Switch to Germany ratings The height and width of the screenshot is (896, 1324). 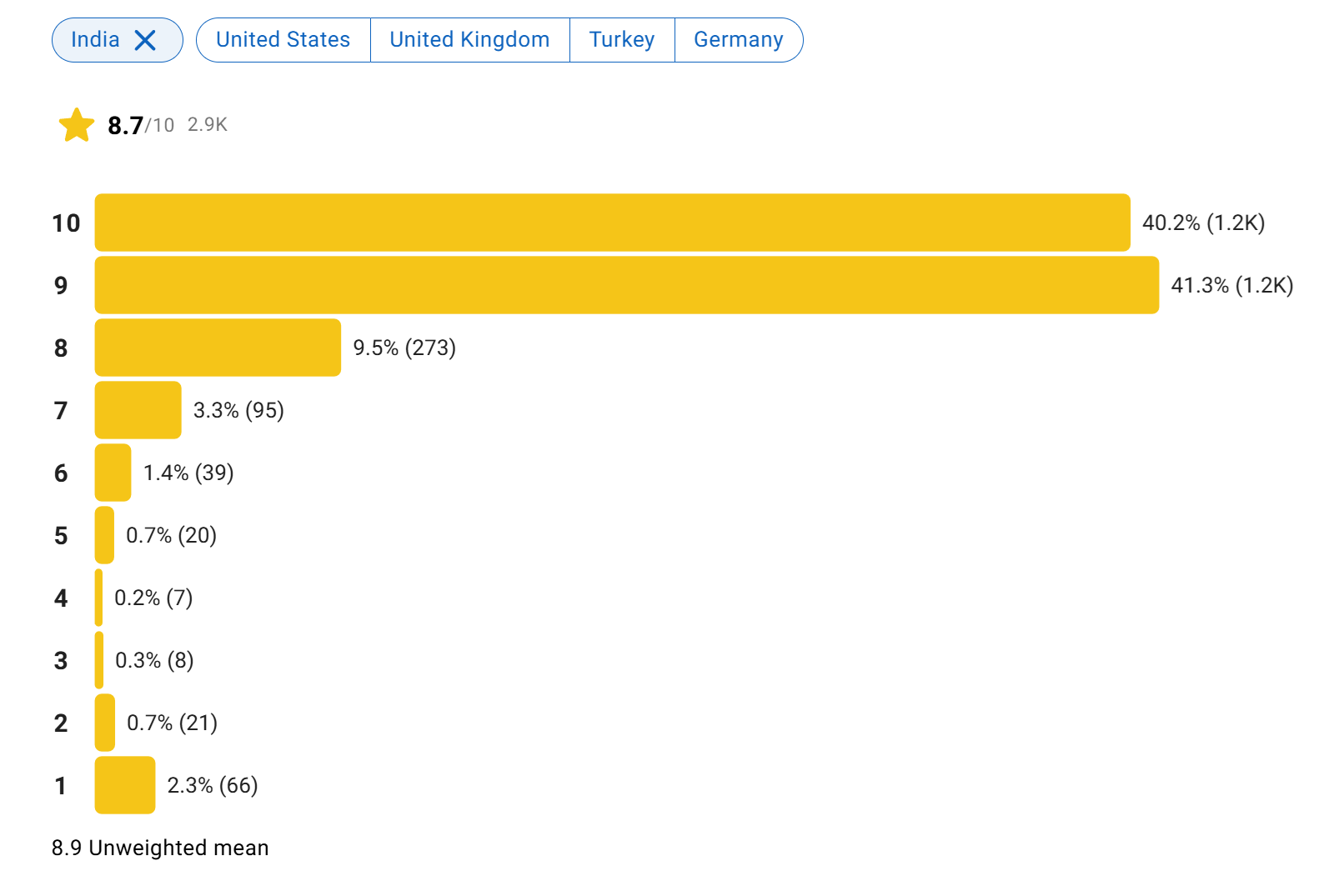[739, 40]
